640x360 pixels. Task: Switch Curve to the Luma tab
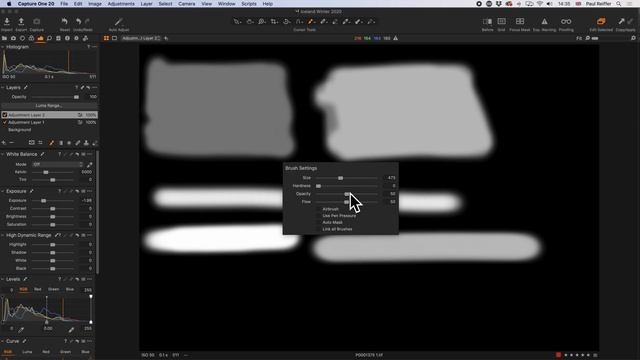pos(27,352)
